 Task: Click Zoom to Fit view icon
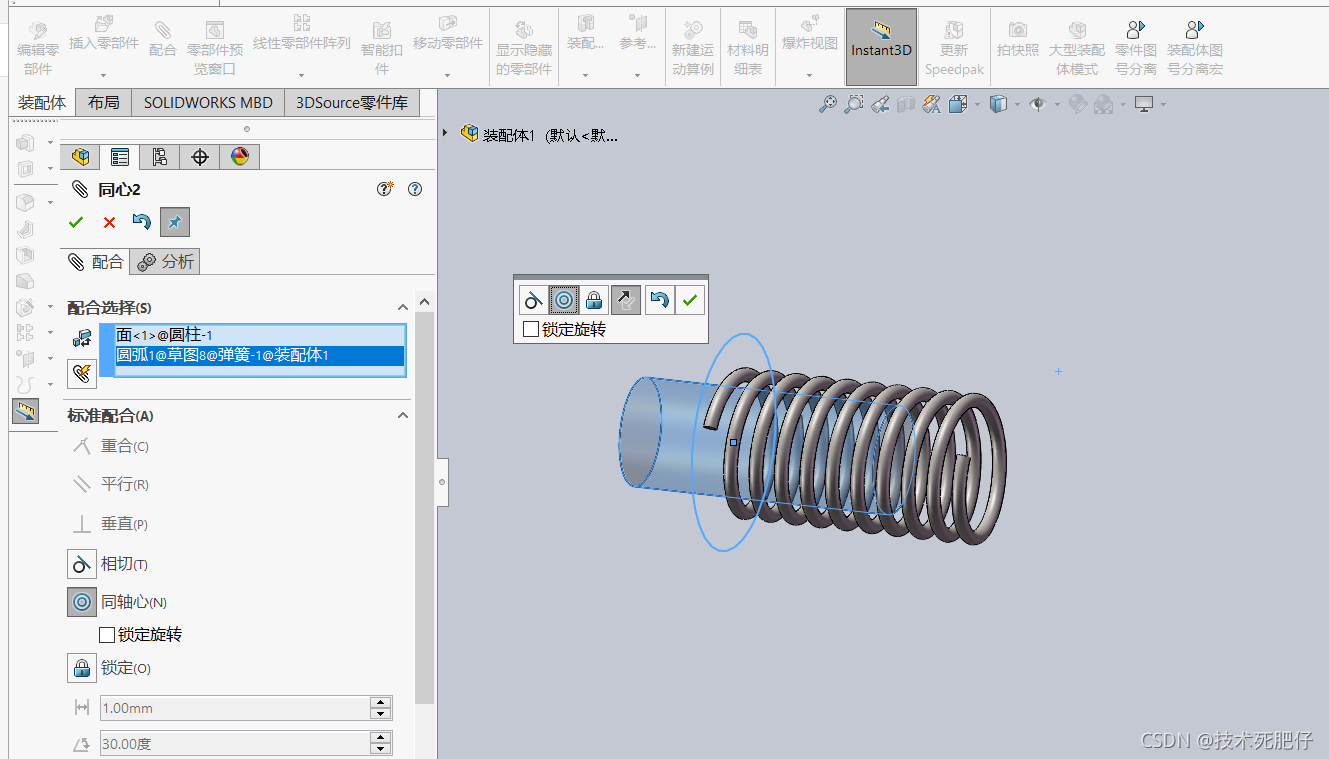click(x=828, y=104)
